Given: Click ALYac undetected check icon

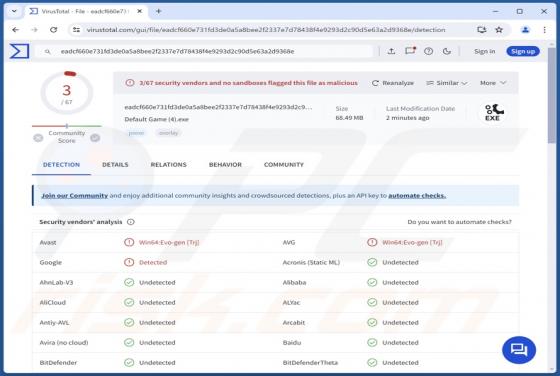Looking at the screenshot, I should tap(372, 302).
